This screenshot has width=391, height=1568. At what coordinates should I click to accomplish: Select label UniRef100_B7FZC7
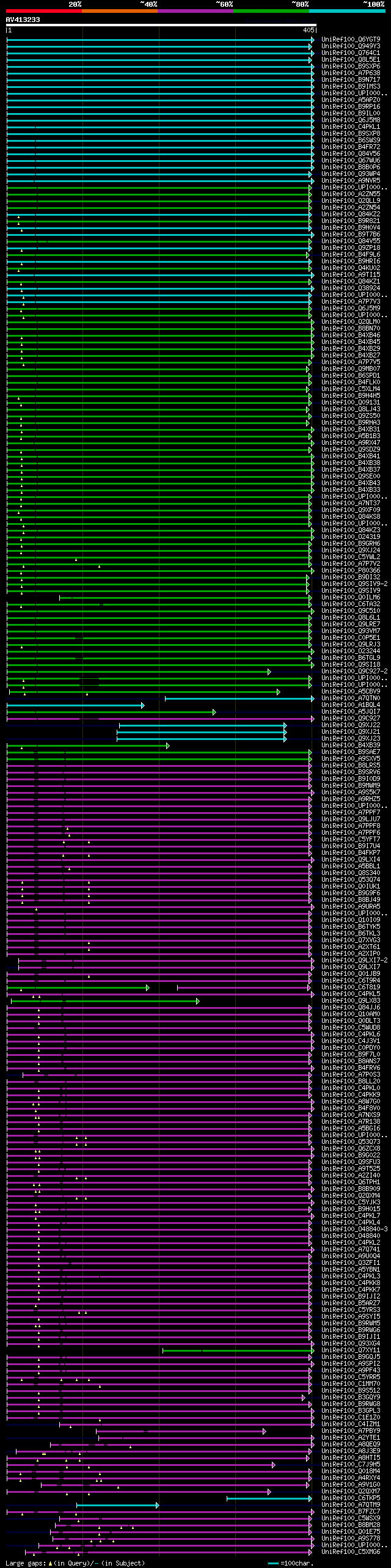click(351, 1512)
